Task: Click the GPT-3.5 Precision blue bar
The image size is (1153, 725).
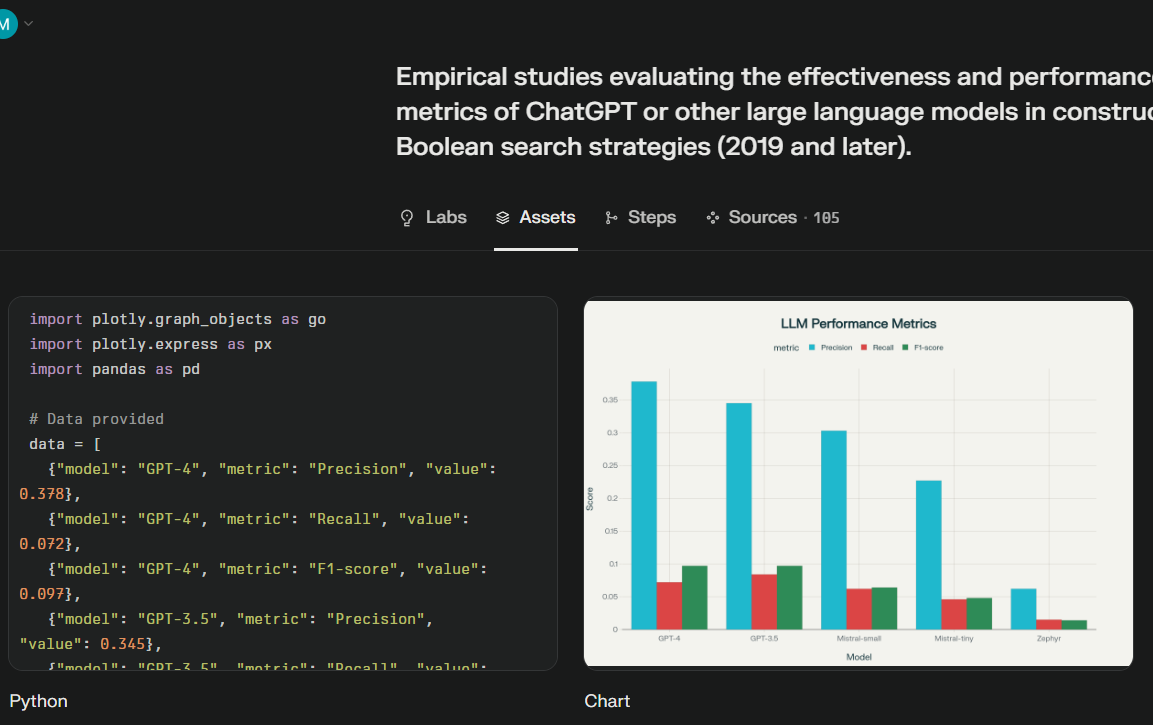Action: tap(739, 516)
